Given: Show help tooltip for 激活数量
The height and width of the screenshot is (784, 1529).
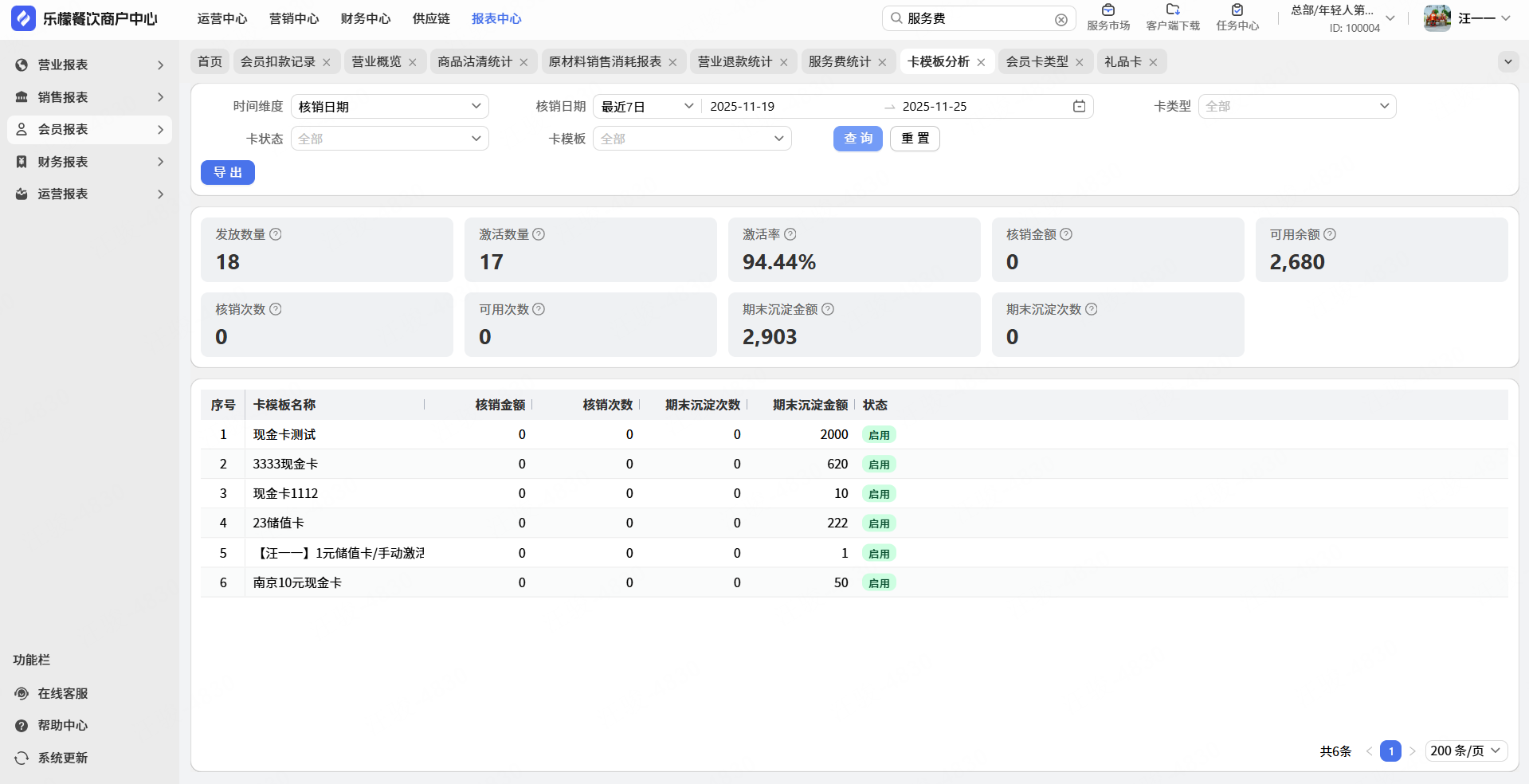Looking at the screenshot, I should [539, 234].
